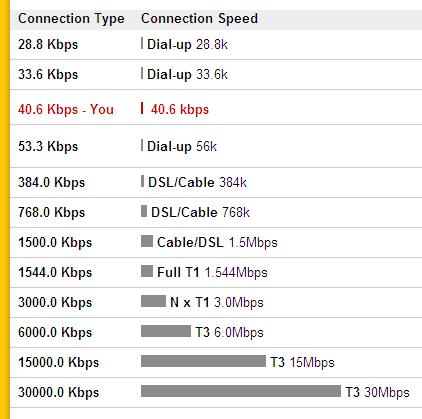Viewport: 422px width, 419px height.
Task: Click the Dial-up 28.8k label
Action: 187,45
